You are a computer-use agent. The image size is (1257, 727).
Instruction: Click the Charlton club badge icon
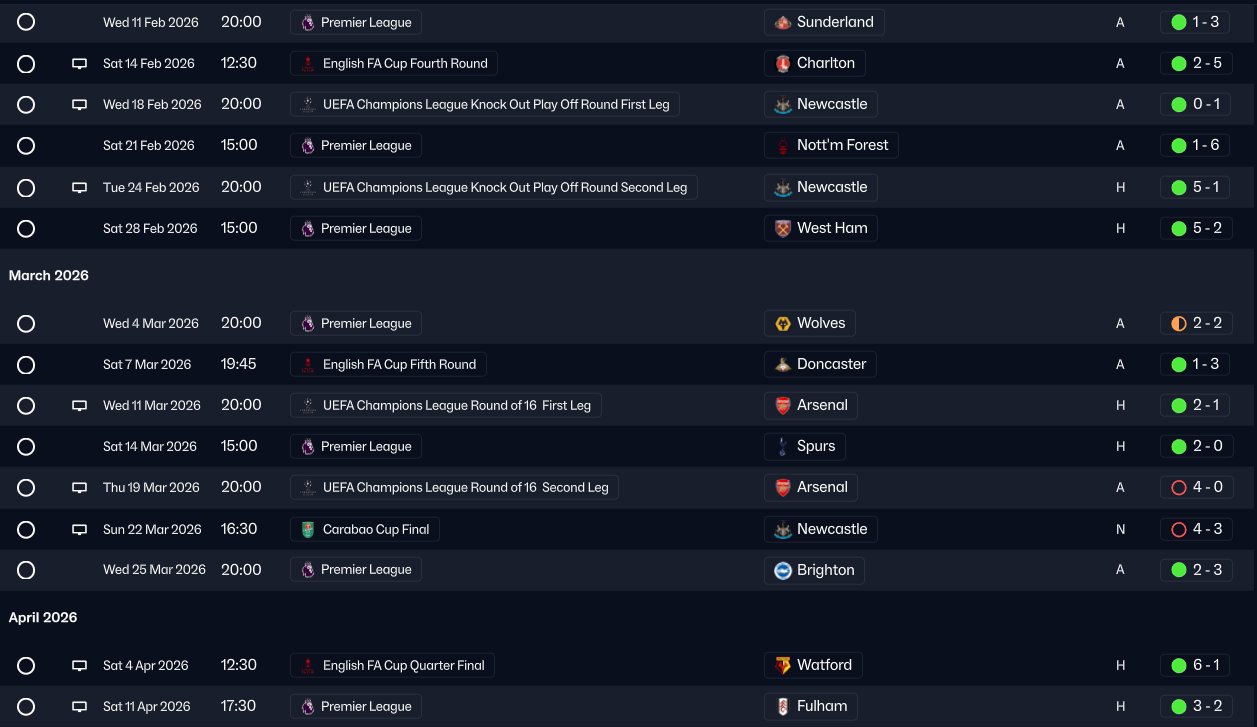(783, 64)
